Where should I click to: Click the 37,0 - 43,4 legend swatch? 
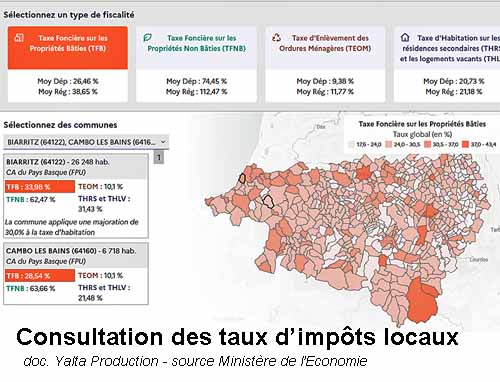[x=466, y=144]
